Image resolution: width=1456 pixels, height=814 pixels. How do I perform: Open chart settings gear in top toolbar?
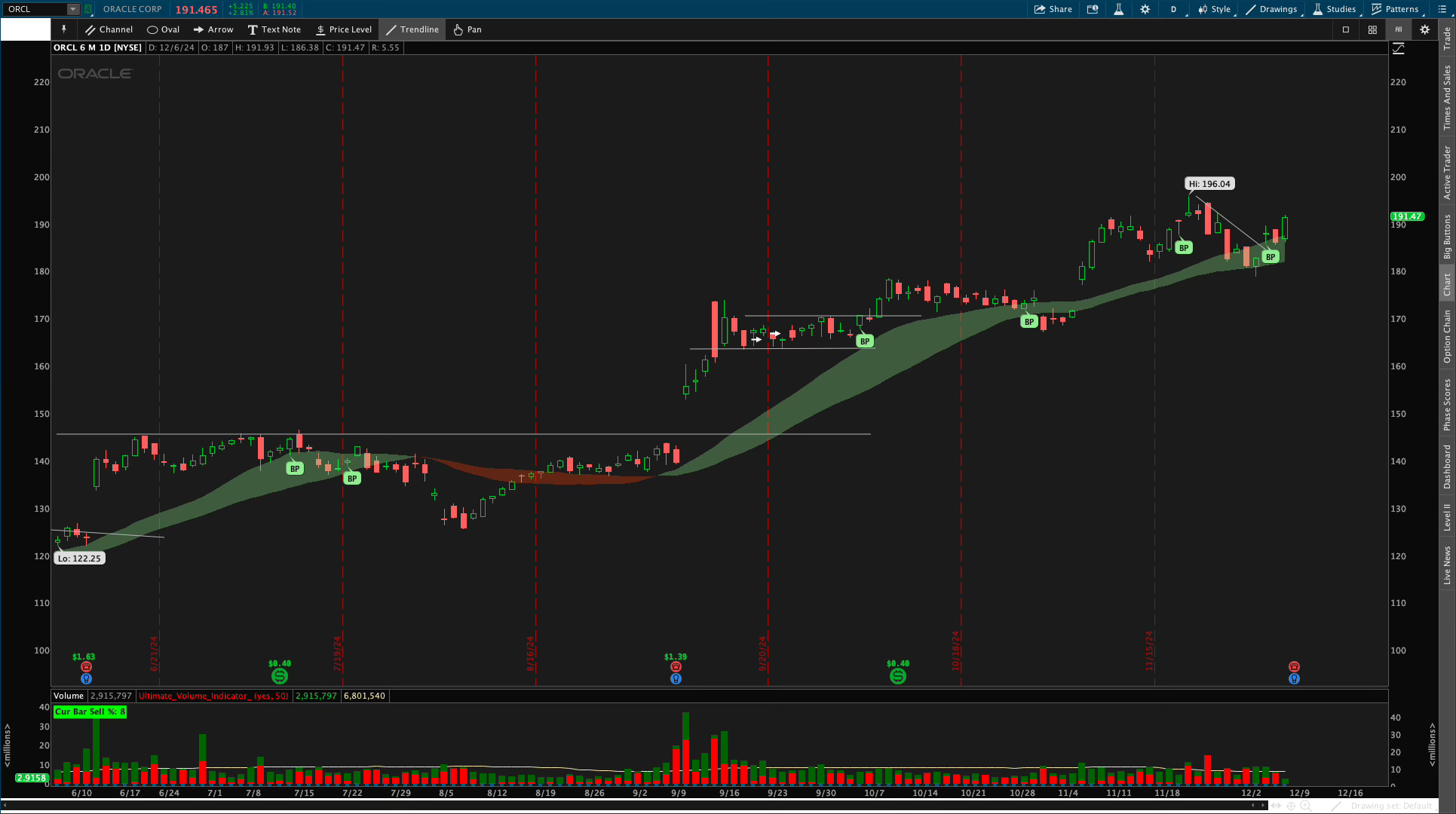(x=1145, y=9)
